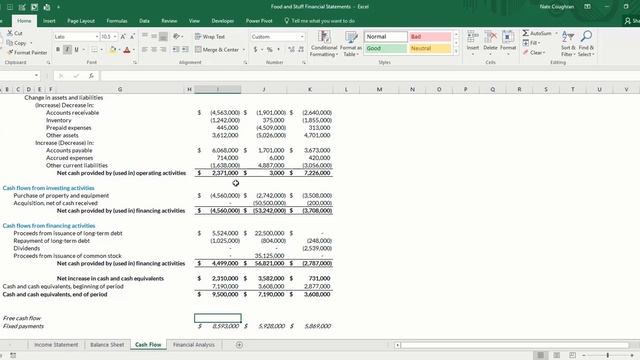This screenshot has width=640, height=360.
Task: Apply the red Font Color
Action: pyautogui.click(x=127, y=50)
